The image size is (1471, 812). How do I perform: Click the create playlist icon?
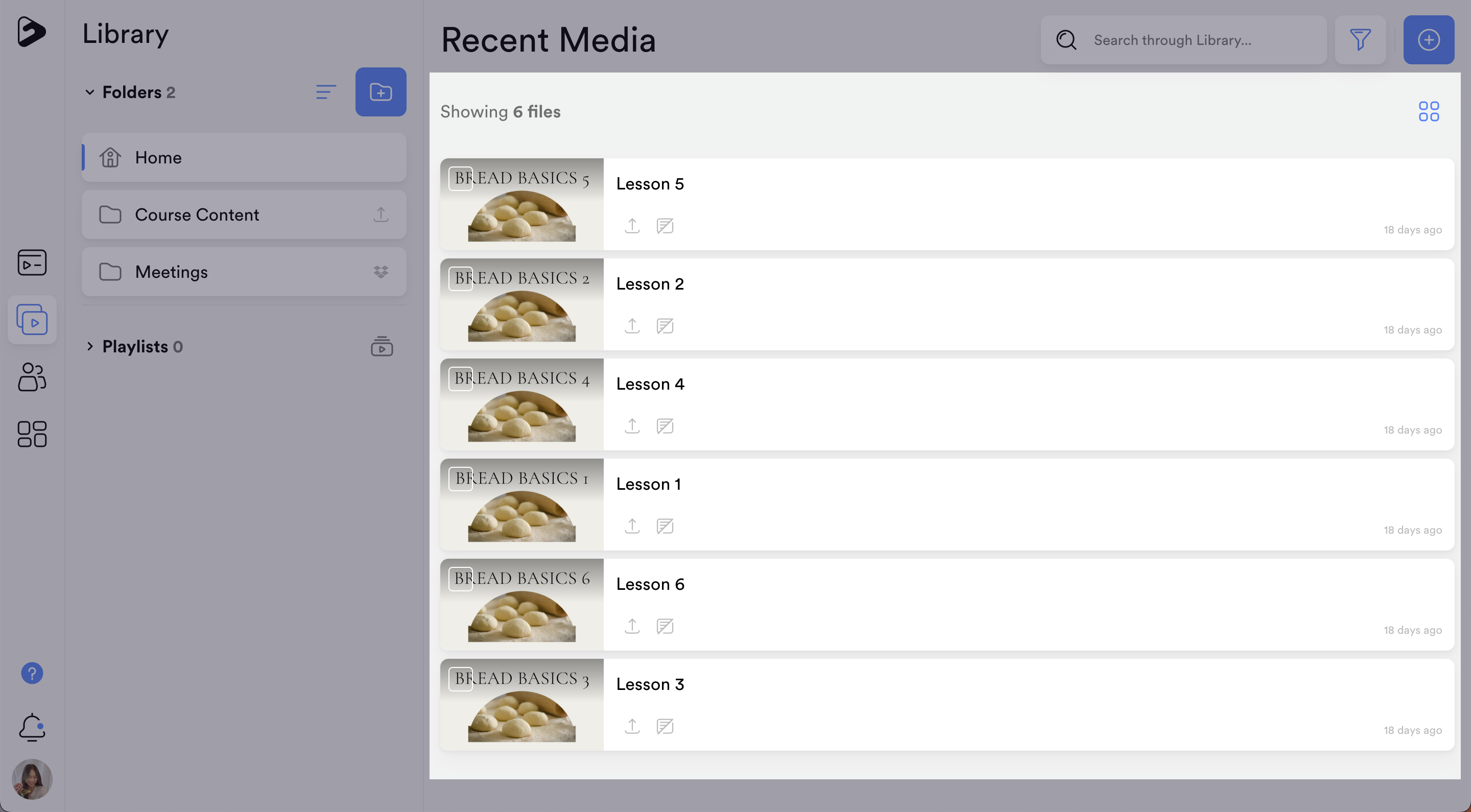pos(382,346)
